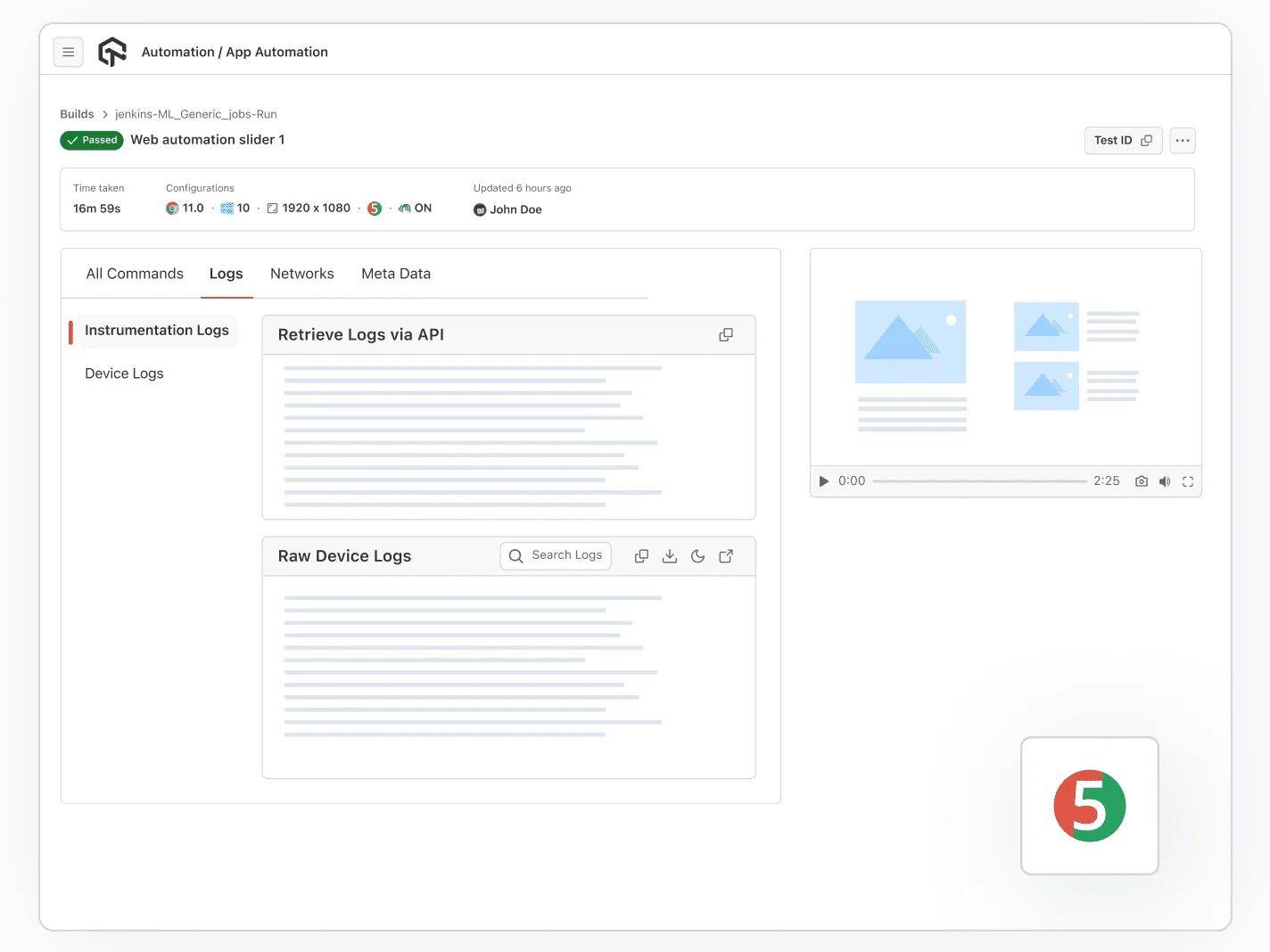
Task: Click the LambdaTest logo icon
Action: 112,52
